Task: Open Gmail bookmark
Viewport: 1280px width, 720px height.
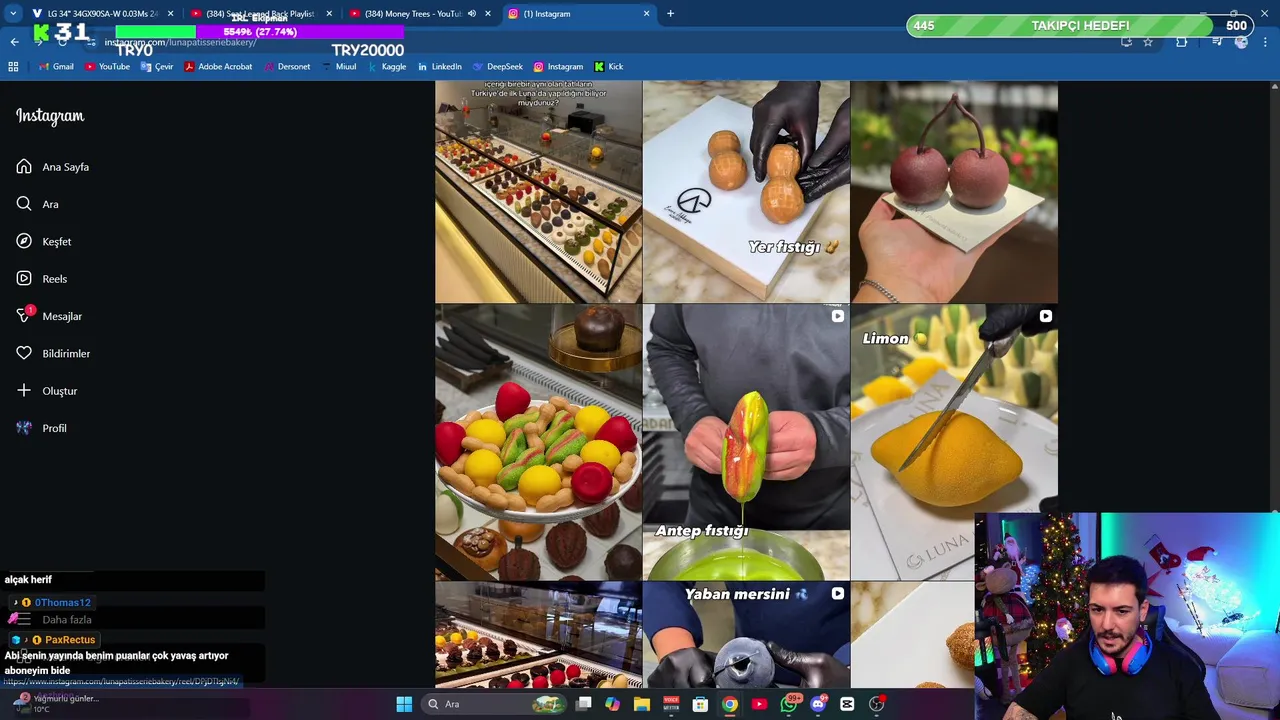Action: 56,67
